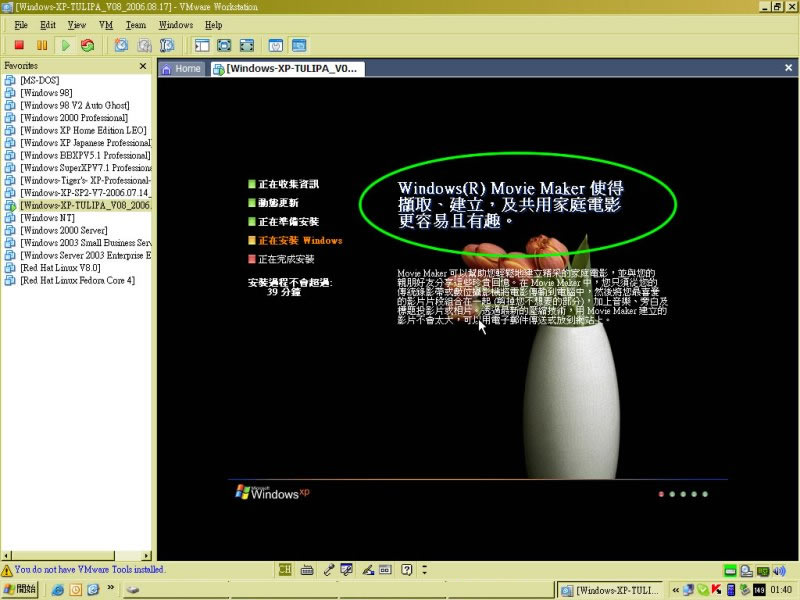Select the Windows-XP-TULIPA_V0... tab
Image resolution: width=800 pixels, height=600 pixels.
click(x=287, y=69)
